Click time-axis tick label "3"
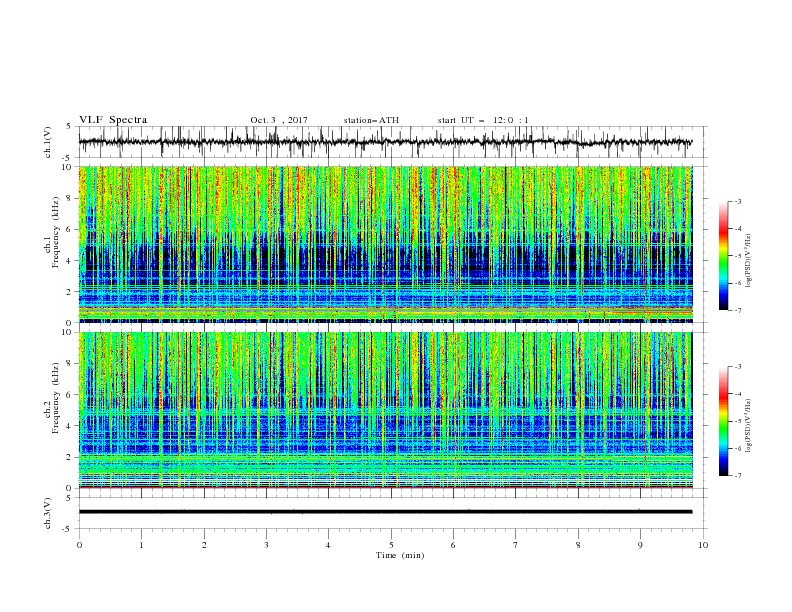The width and height of the screenshot is (792, 612). pyautogui.click(x=266, y=545)
